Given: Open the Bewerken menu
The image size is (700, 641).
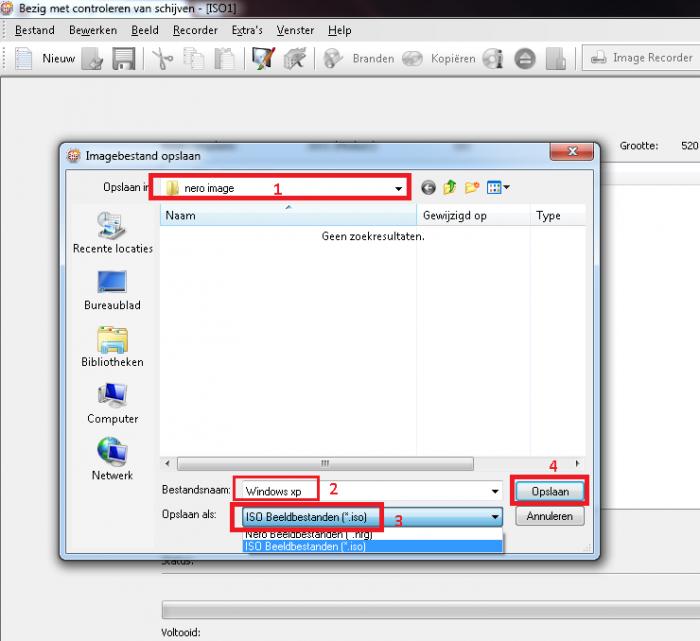Looking at the screenshot, I should point(93,30).
